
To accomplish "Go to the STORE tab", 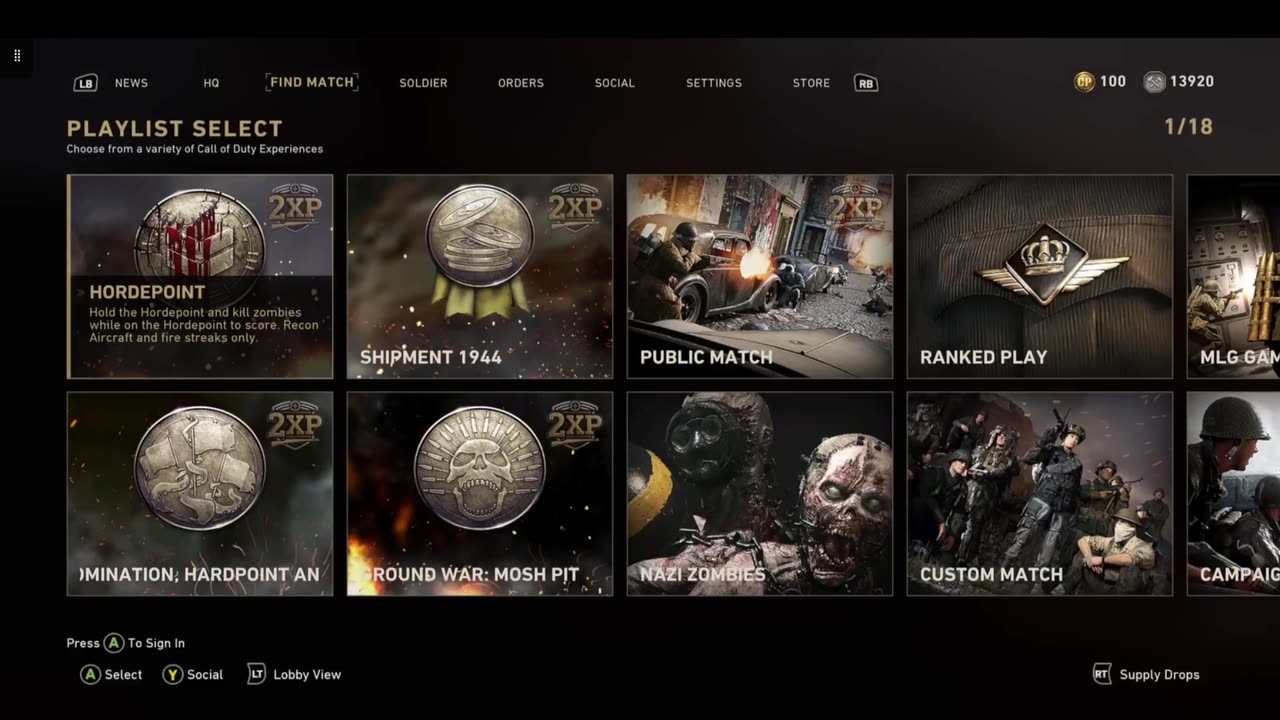I will 811,83.
